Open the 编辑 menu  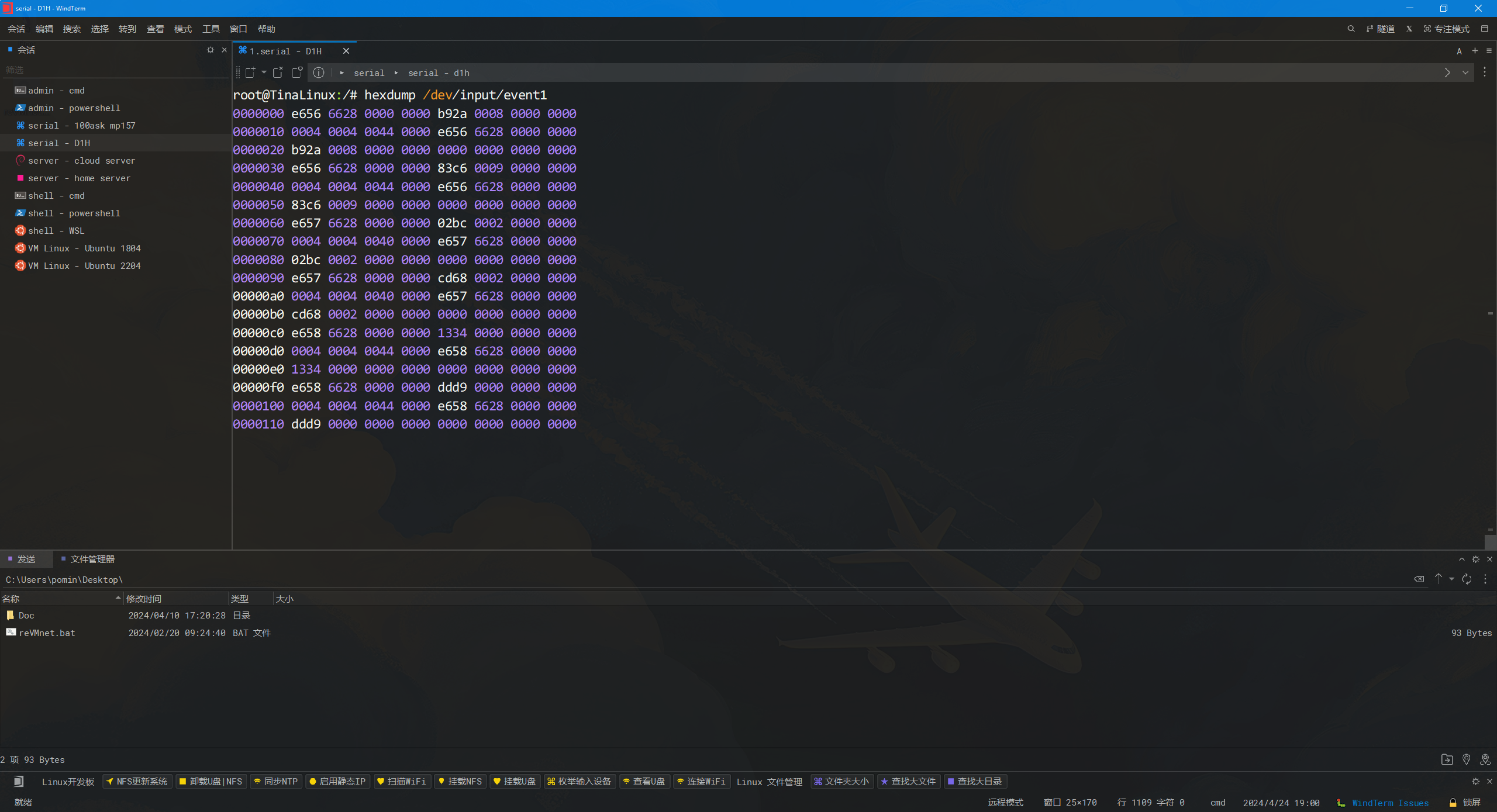click(x=44, y=29)
